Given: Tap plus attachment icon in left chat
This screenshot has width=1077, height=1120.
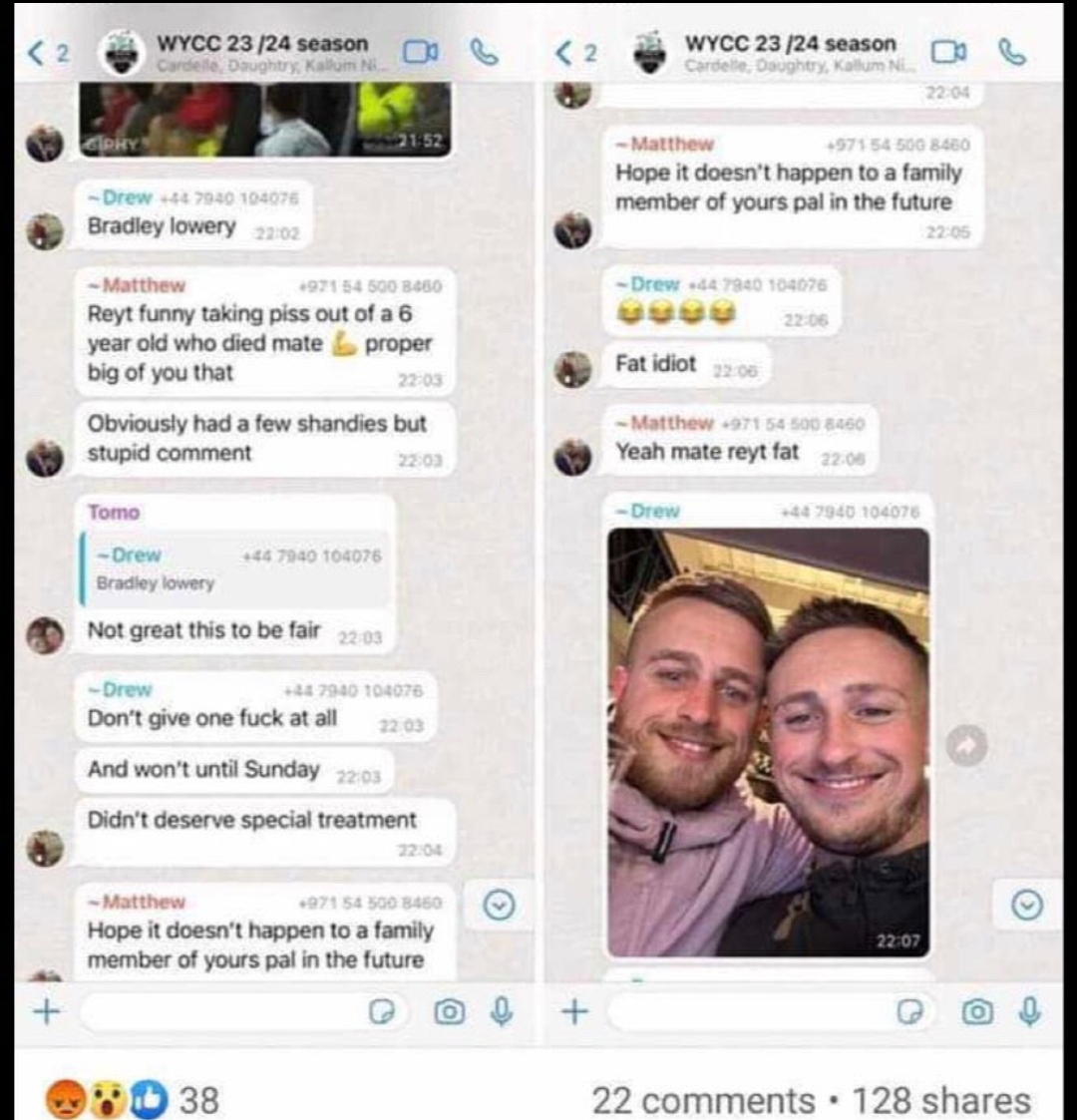Looking at the screenshot, I should (x=47, y=1011).
